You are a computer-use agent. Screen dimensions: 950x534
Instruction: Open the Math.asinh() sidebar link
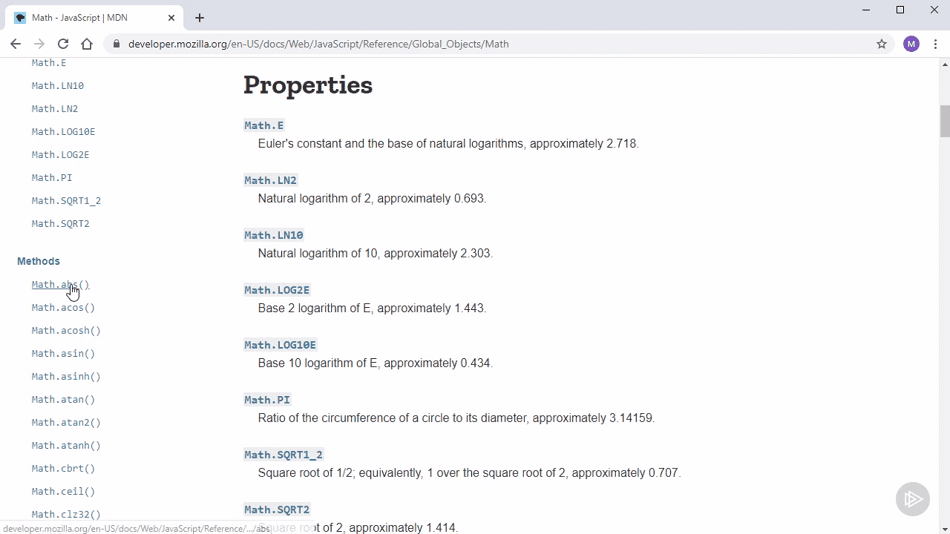66,376
